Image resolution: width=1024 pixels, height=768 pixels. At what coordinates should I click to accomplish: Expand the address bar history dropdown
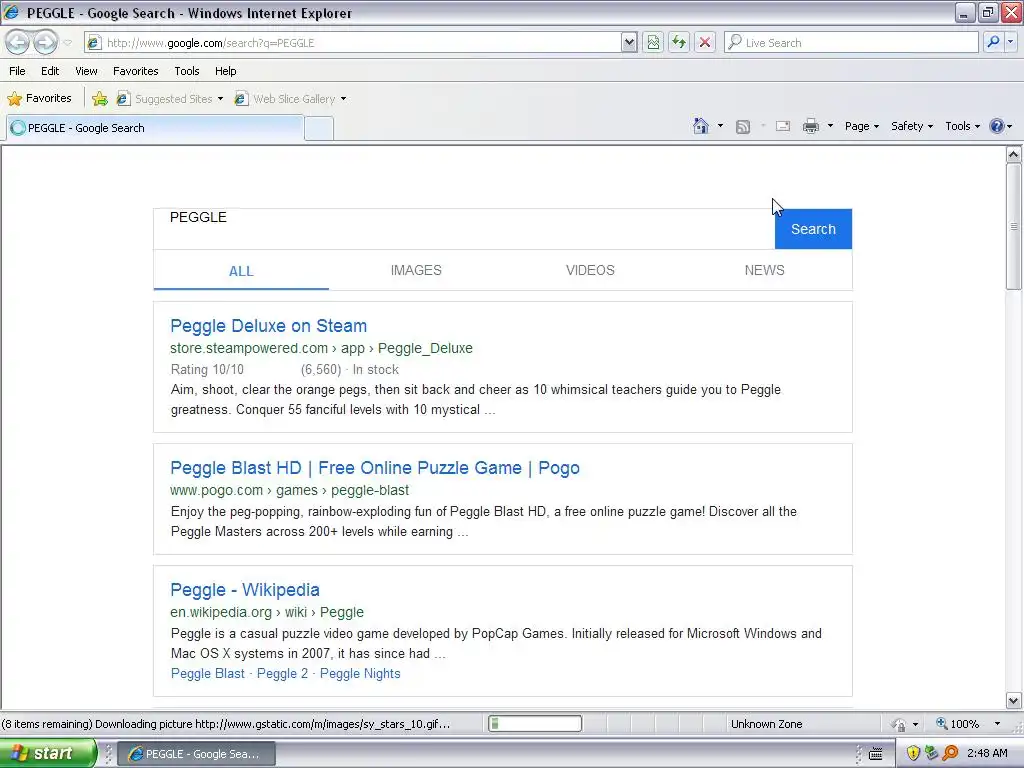[629, 42]
